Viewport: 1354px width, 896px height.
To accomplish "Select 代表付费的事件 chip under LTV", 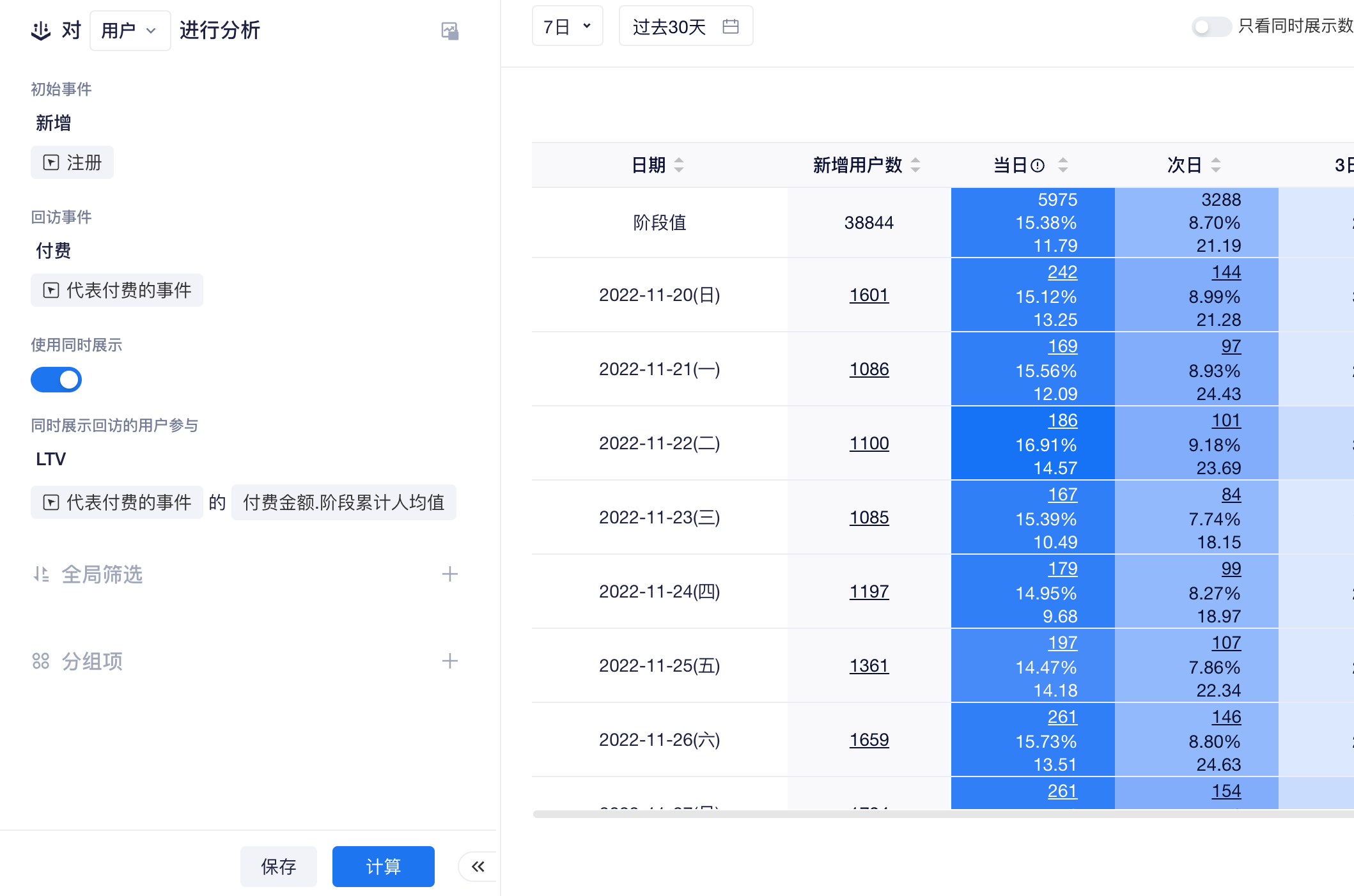I will 117,502.
